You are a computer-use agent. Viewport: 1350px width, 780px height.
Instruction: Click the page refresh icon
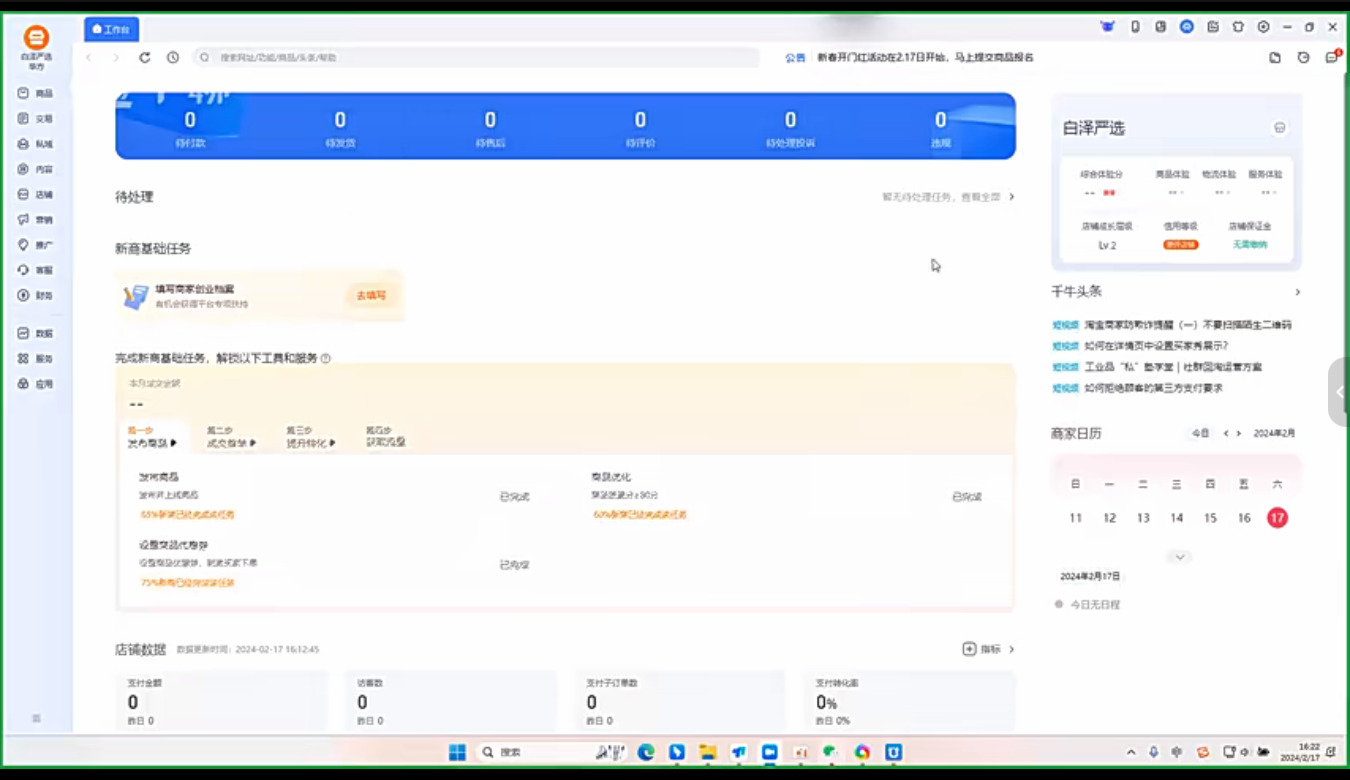coord(145,58)
